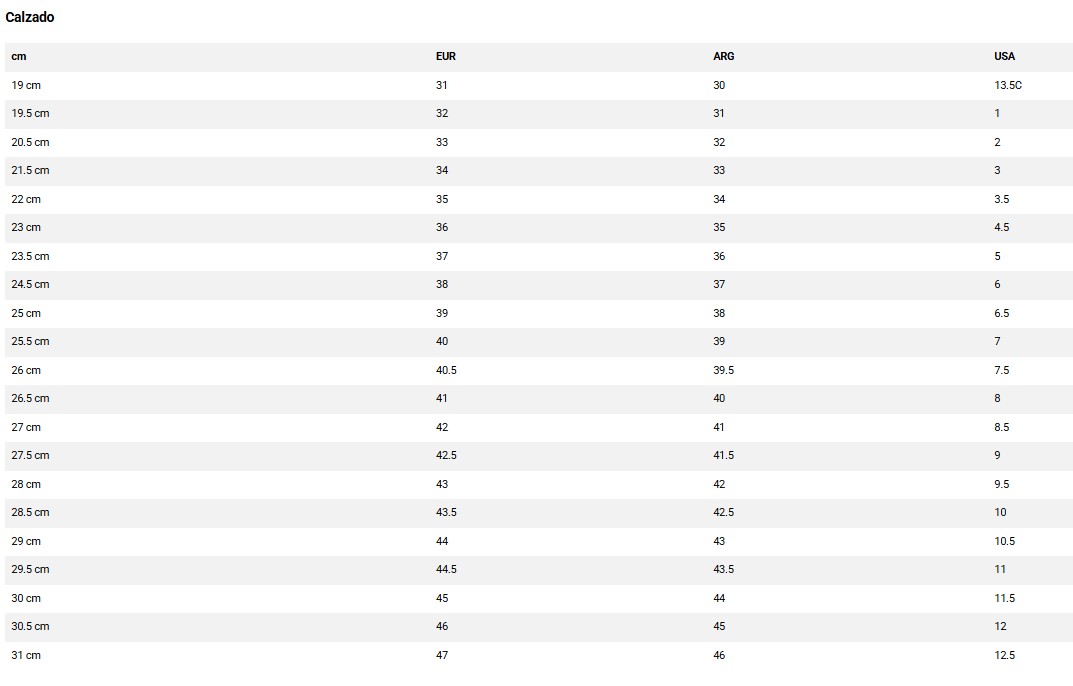Select the 42.5 EUR size cell
The height and width of the screenshot is (686, 1073).
point(447,455)
